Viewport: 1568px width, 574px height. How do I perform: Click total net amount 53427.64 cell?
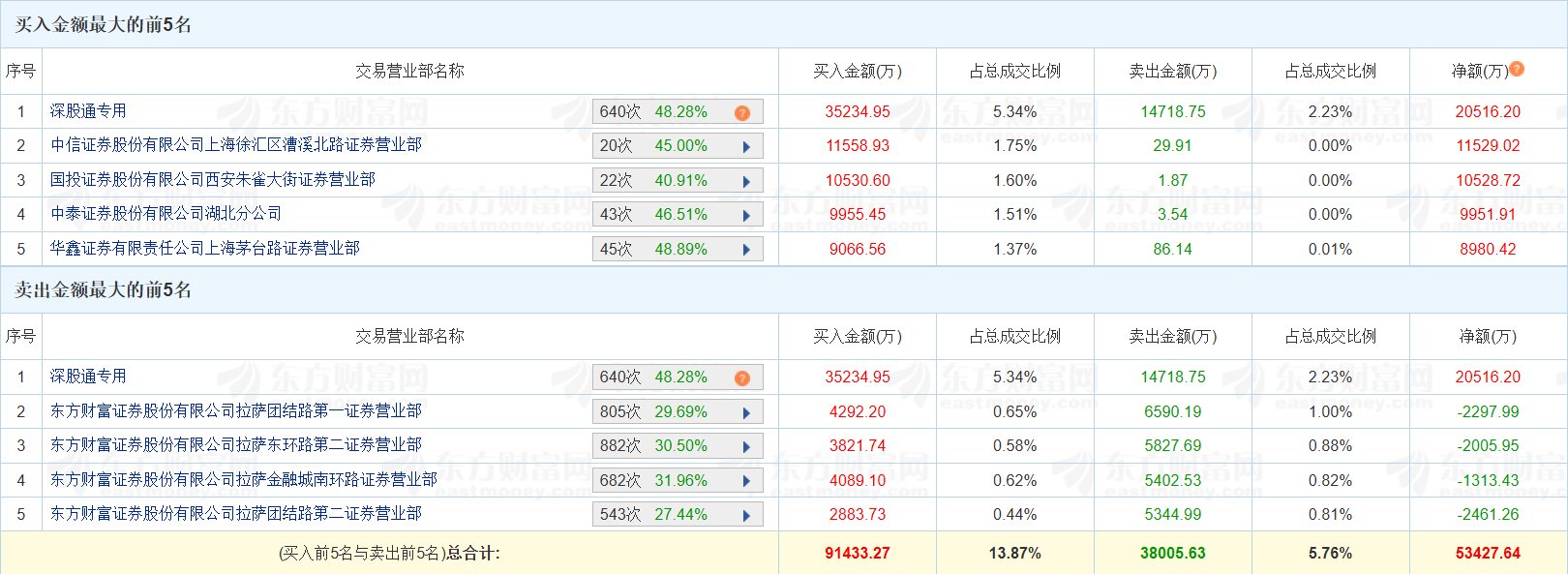click(x=1488, y=554)
